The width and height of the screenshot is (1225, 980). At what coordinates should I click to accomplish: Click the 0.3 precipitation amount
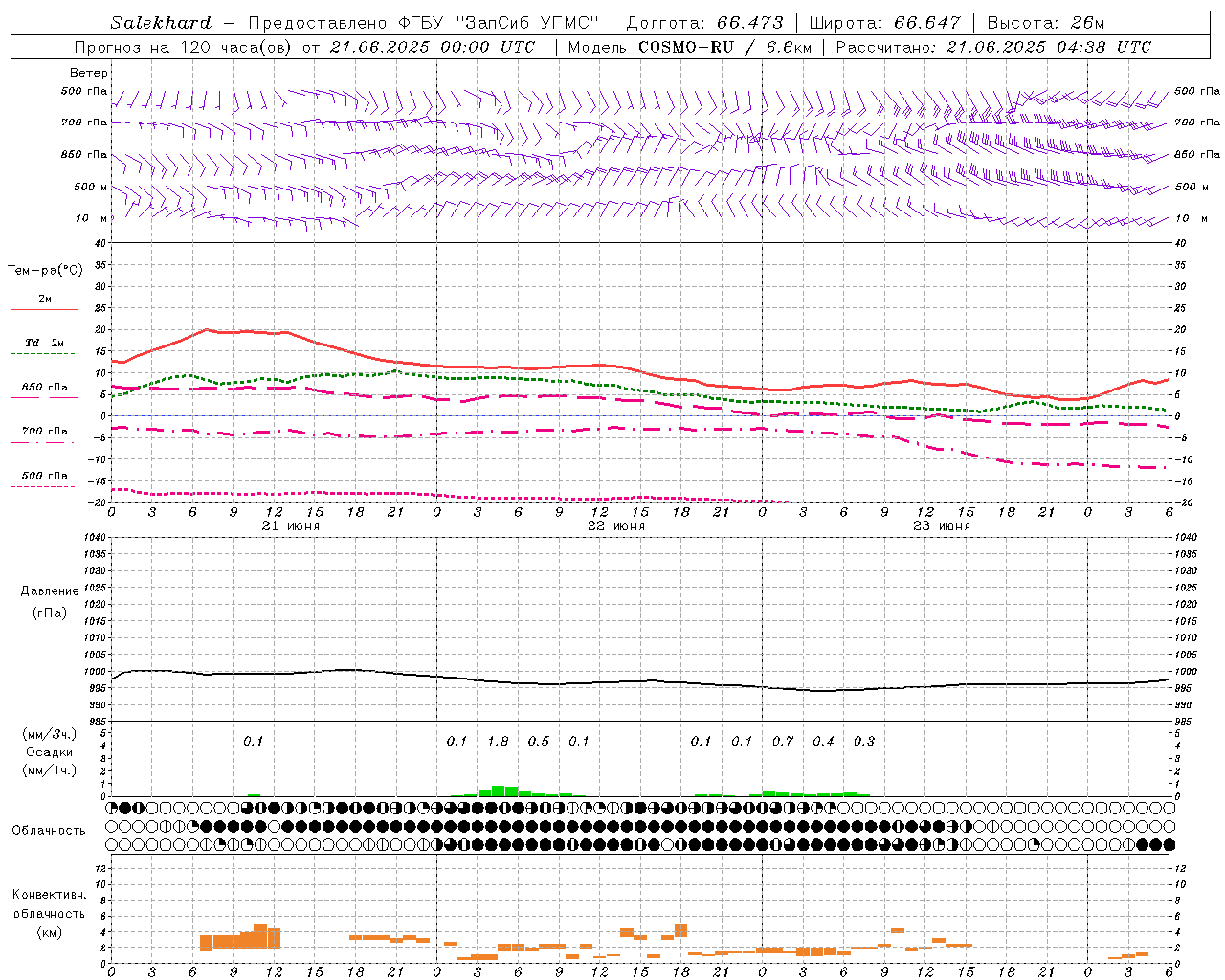(864, 742)
